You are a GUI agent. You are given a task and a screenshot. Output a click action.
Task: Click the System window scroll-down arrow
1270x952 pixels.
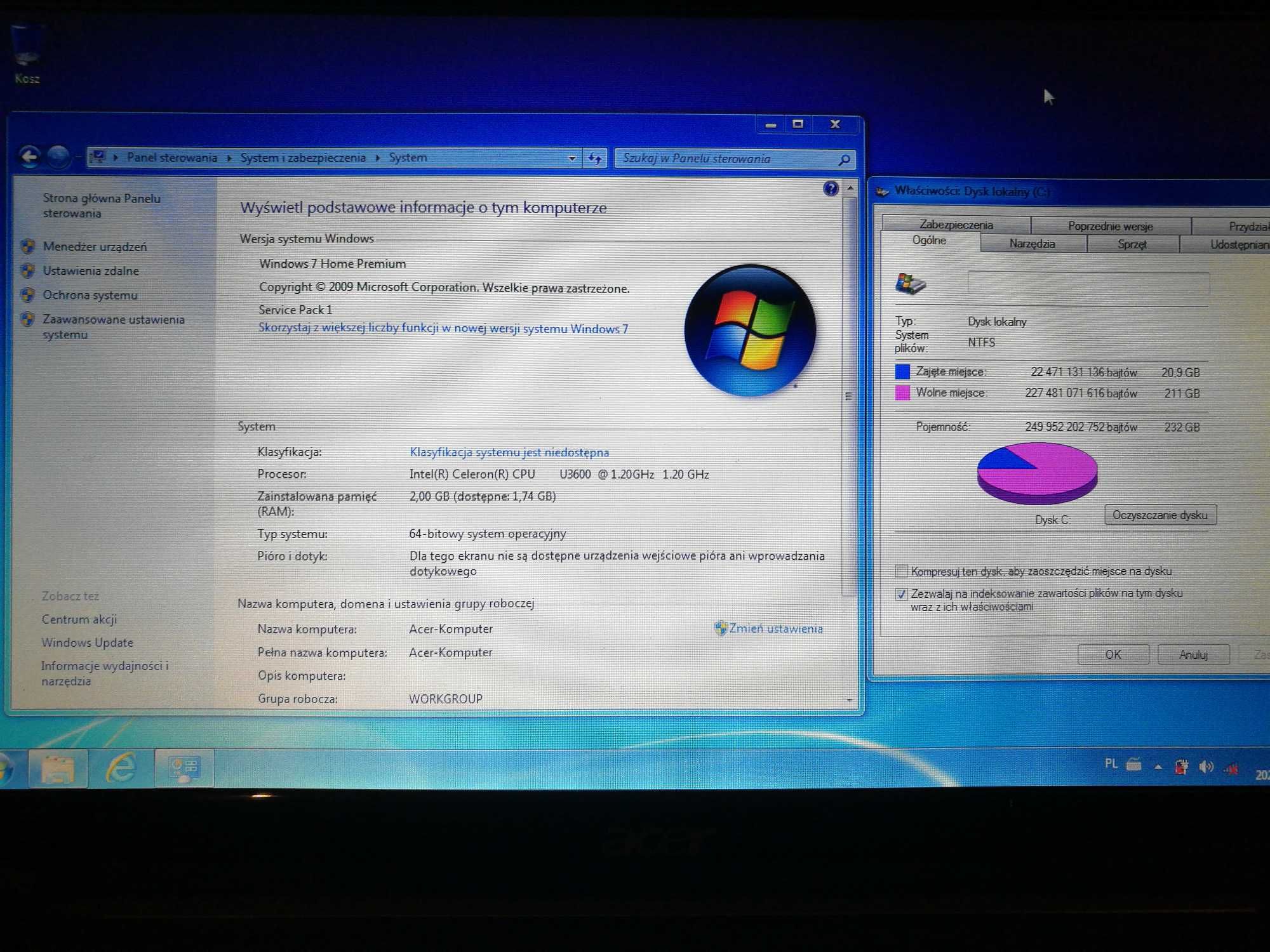coord(850,699)
